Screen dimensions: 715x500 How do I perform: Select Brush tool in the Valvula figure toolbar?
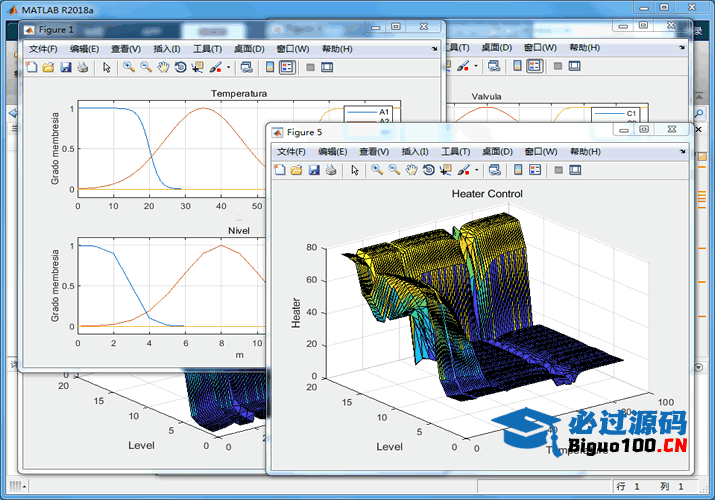(x=463, y=66)
